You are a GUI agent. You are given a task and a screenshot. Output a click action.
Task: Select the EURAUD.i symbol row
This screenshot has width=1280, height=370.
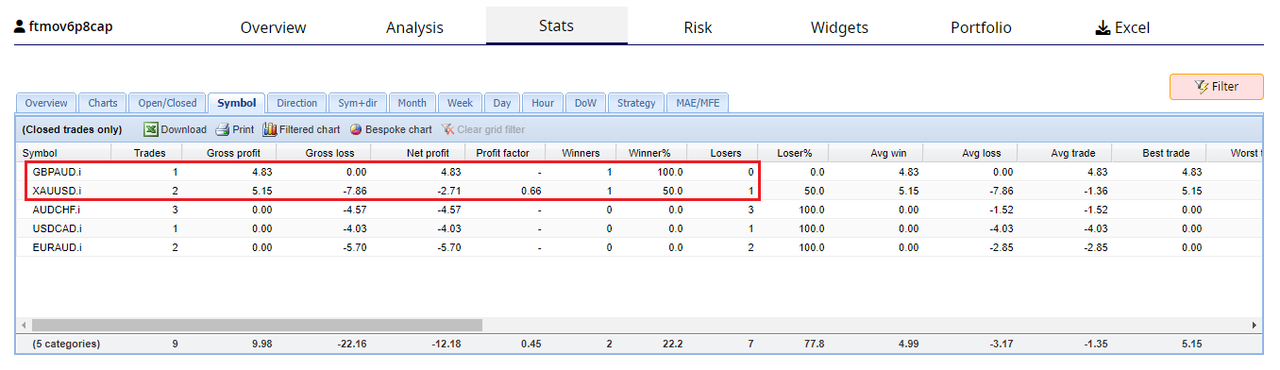[x=640, y=247]
